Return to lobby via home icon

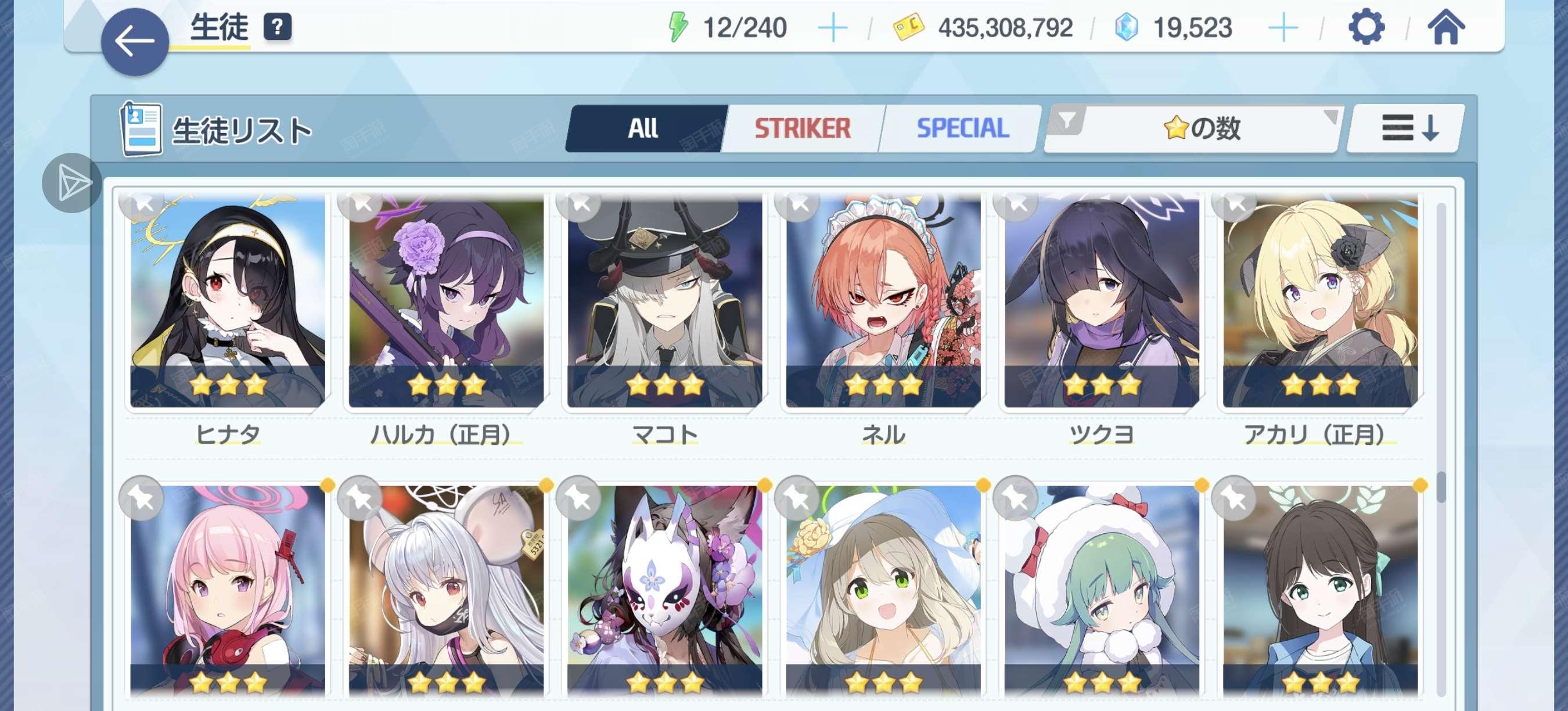coord(1445,27)
